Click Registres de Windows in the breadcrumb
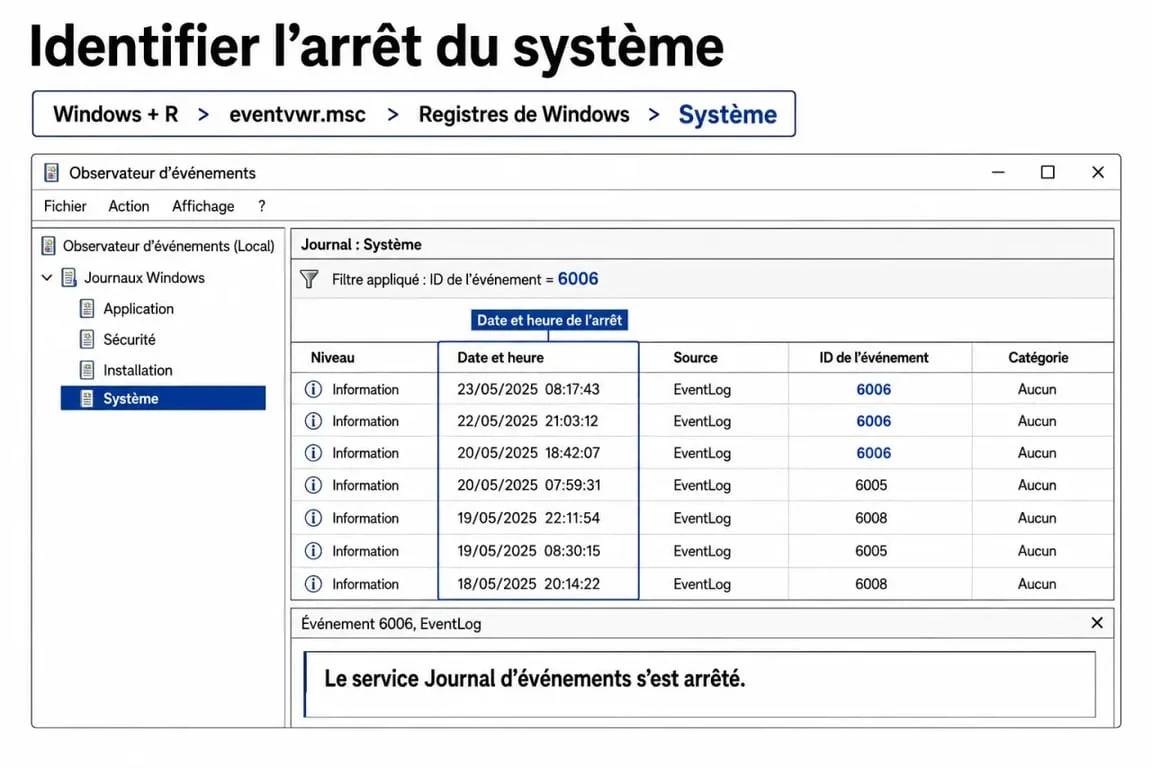 [x=524, y=114]
